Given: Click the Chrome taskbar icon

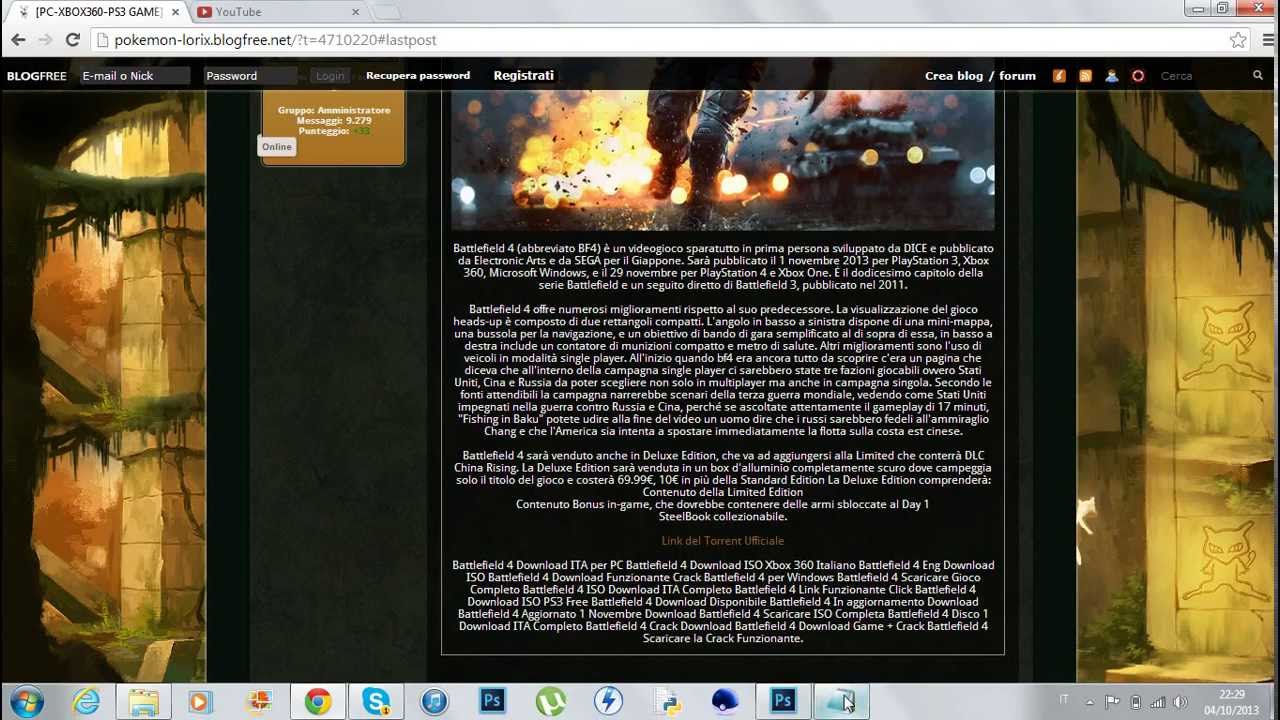Looking at the screenshot, I should tap(318, 701).
